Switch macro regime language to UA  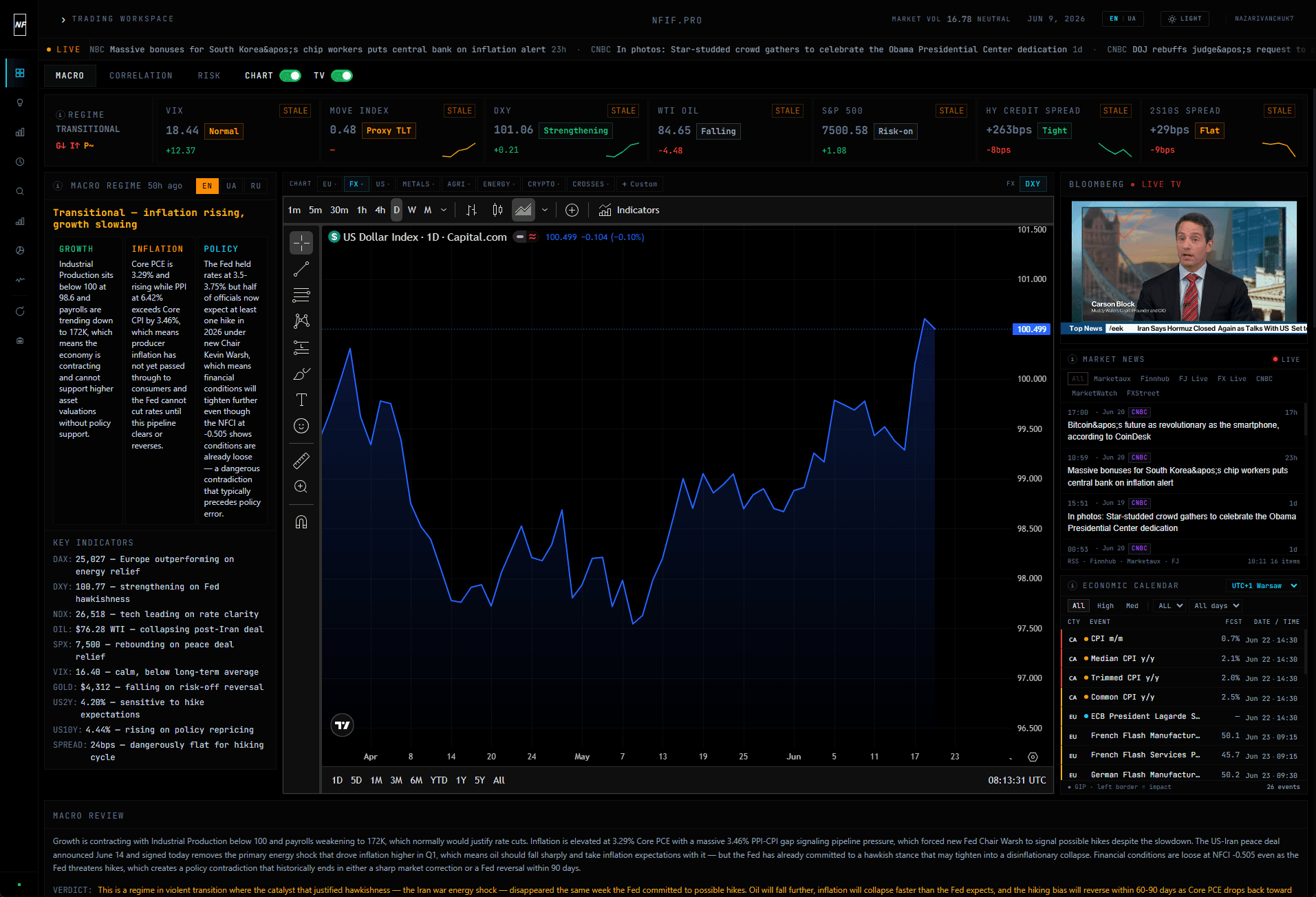231,186
